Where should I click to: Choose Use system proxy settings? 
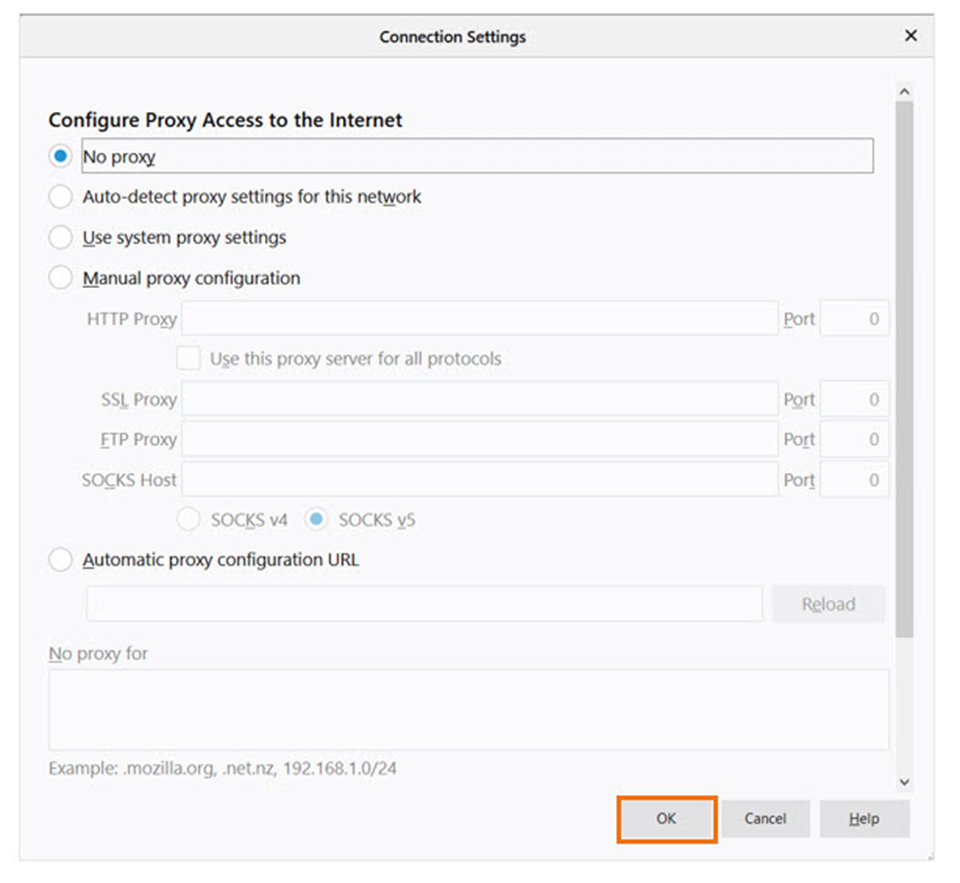pyautogui.click(x=60, y=237)
